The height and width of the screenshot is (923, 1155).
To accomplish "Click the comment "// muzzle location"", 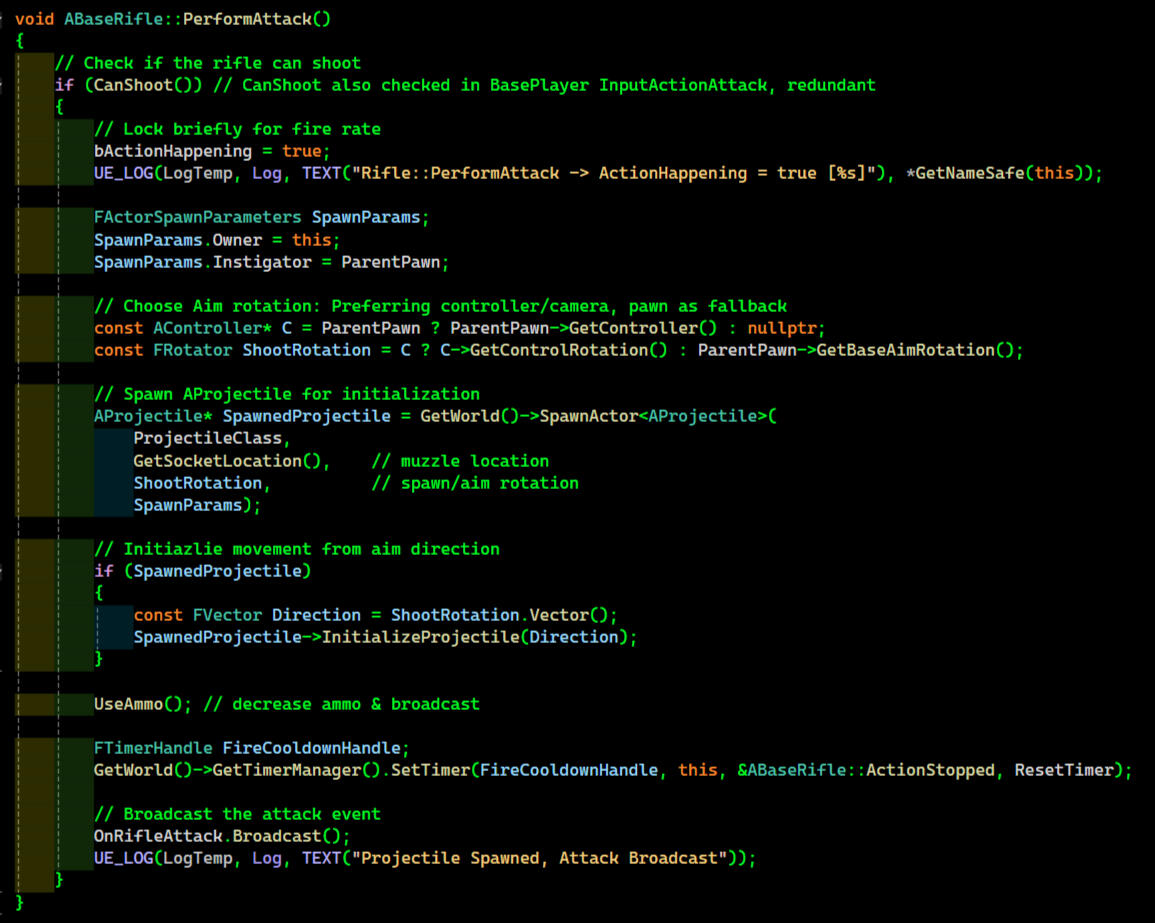I will coord(460,461).
